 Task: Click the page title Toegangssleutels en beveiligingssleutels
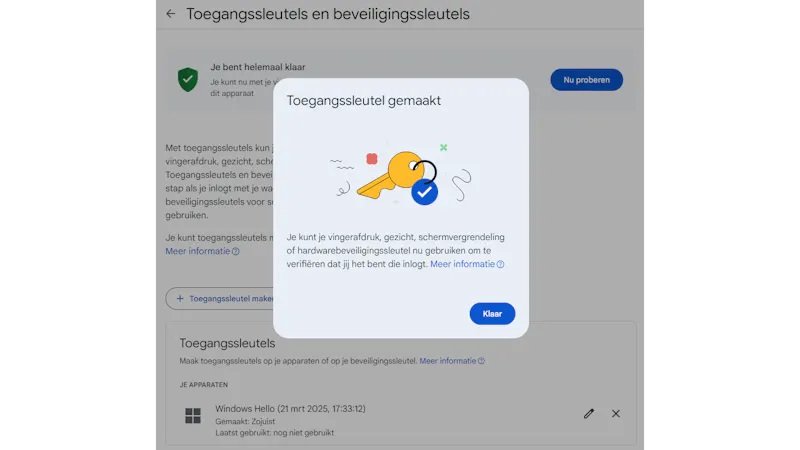tap(328, 14)
